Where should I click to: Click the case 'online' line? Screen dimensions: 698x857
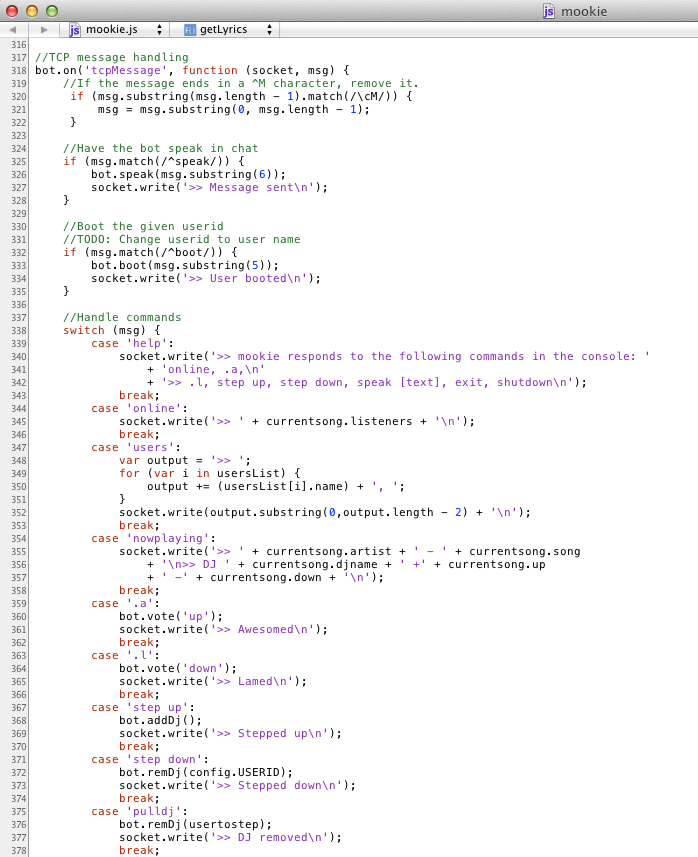[139, 409]
